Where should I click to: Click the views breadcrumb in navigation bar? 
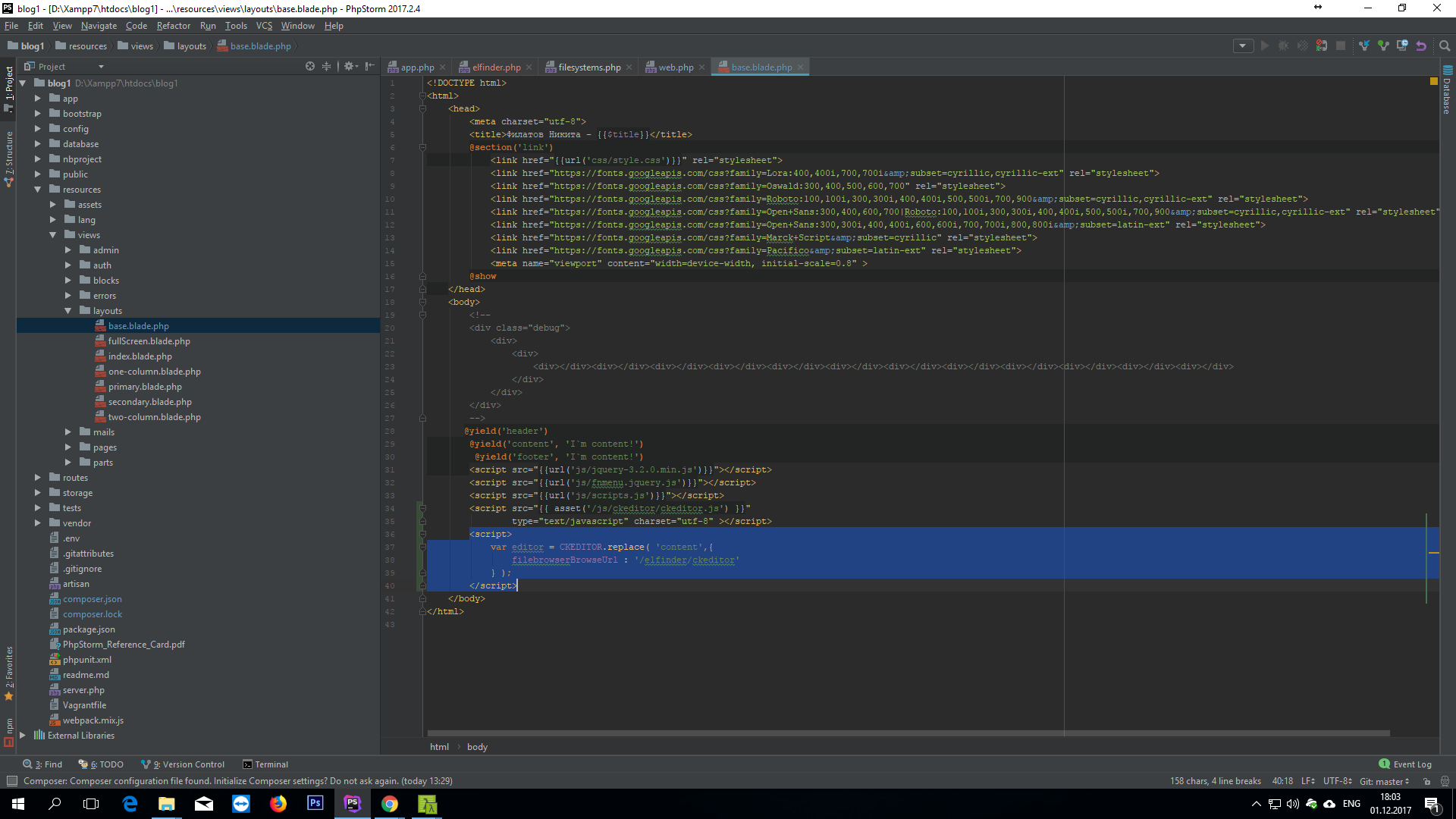(x=136, y=46)
